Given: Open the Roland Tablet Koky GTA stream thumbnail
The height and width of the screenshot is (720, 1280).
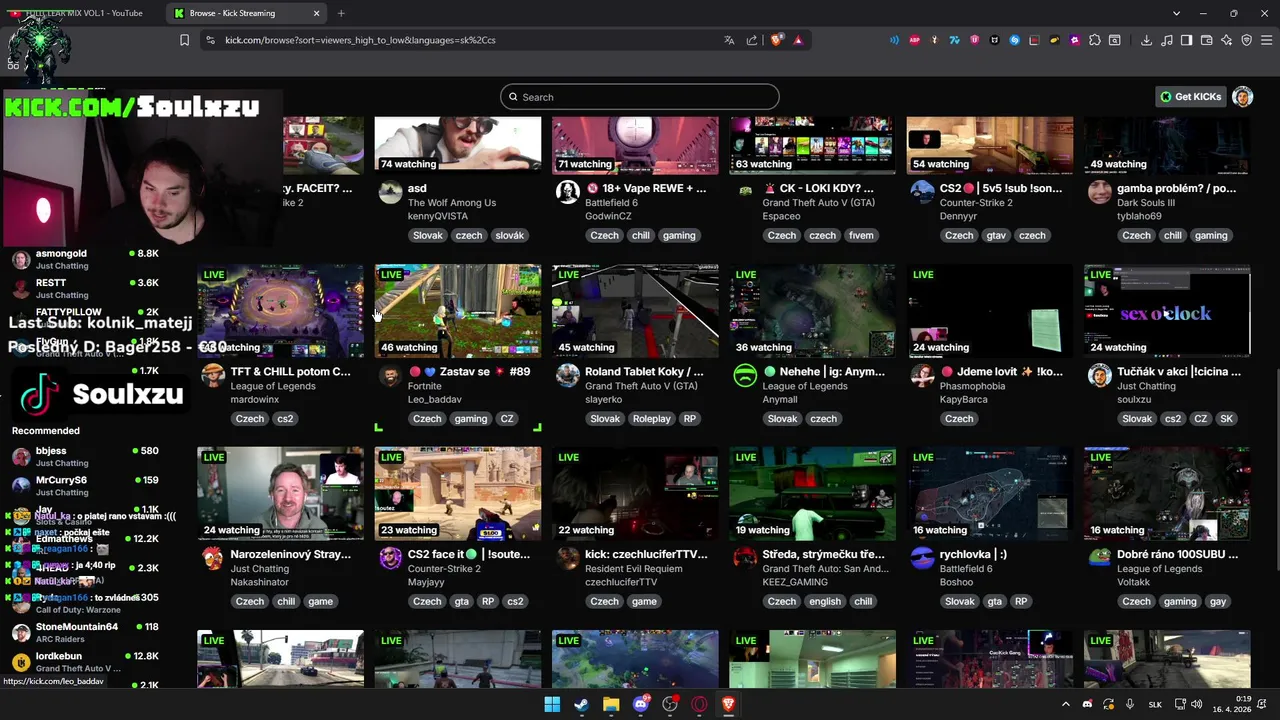Looking at the screenshot, I should pyautogui.click(x=635, y=311).
